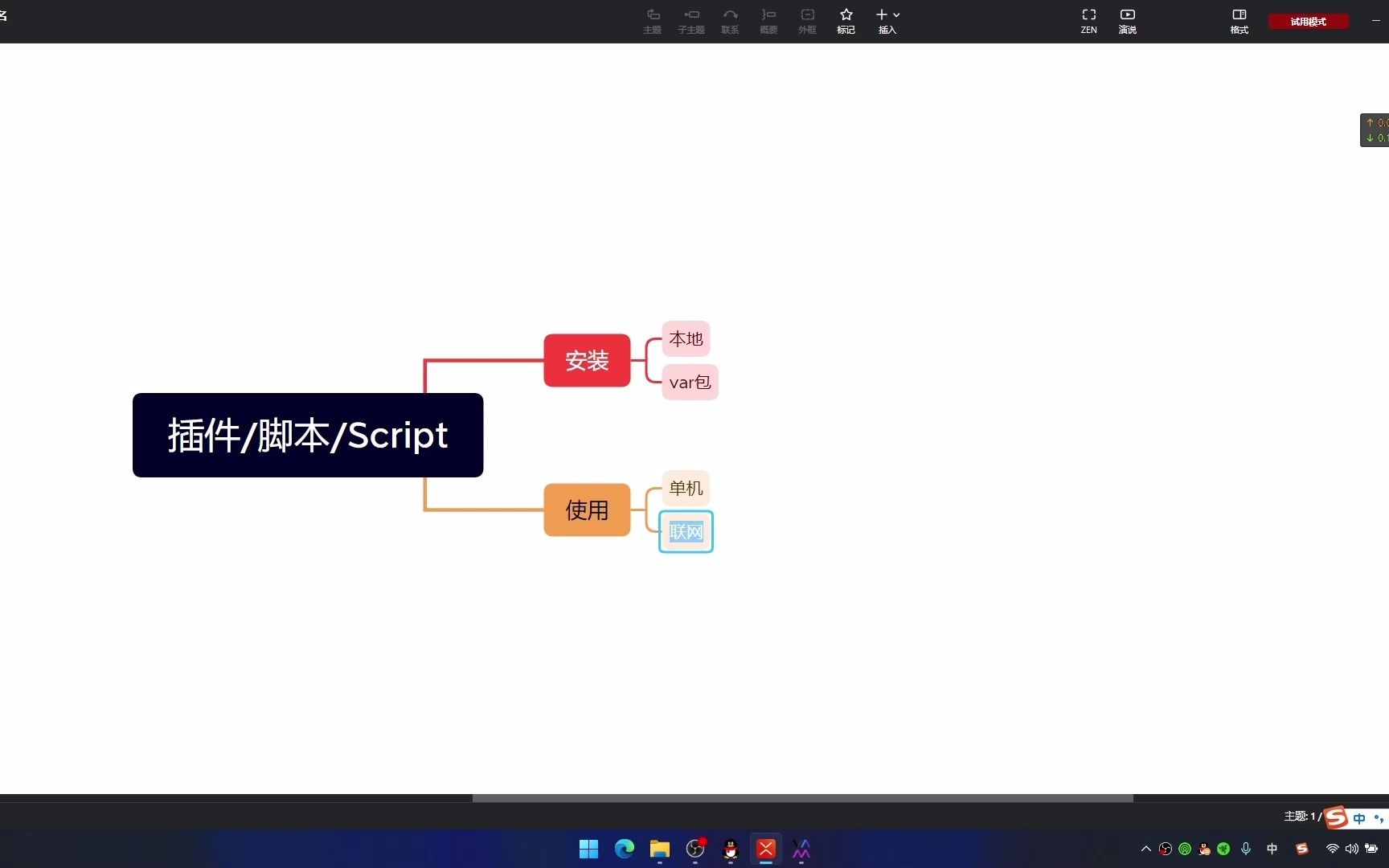Toggle the microphone in the system tray
Viewport: 1389px width, 868px height.
(1246, 849)
